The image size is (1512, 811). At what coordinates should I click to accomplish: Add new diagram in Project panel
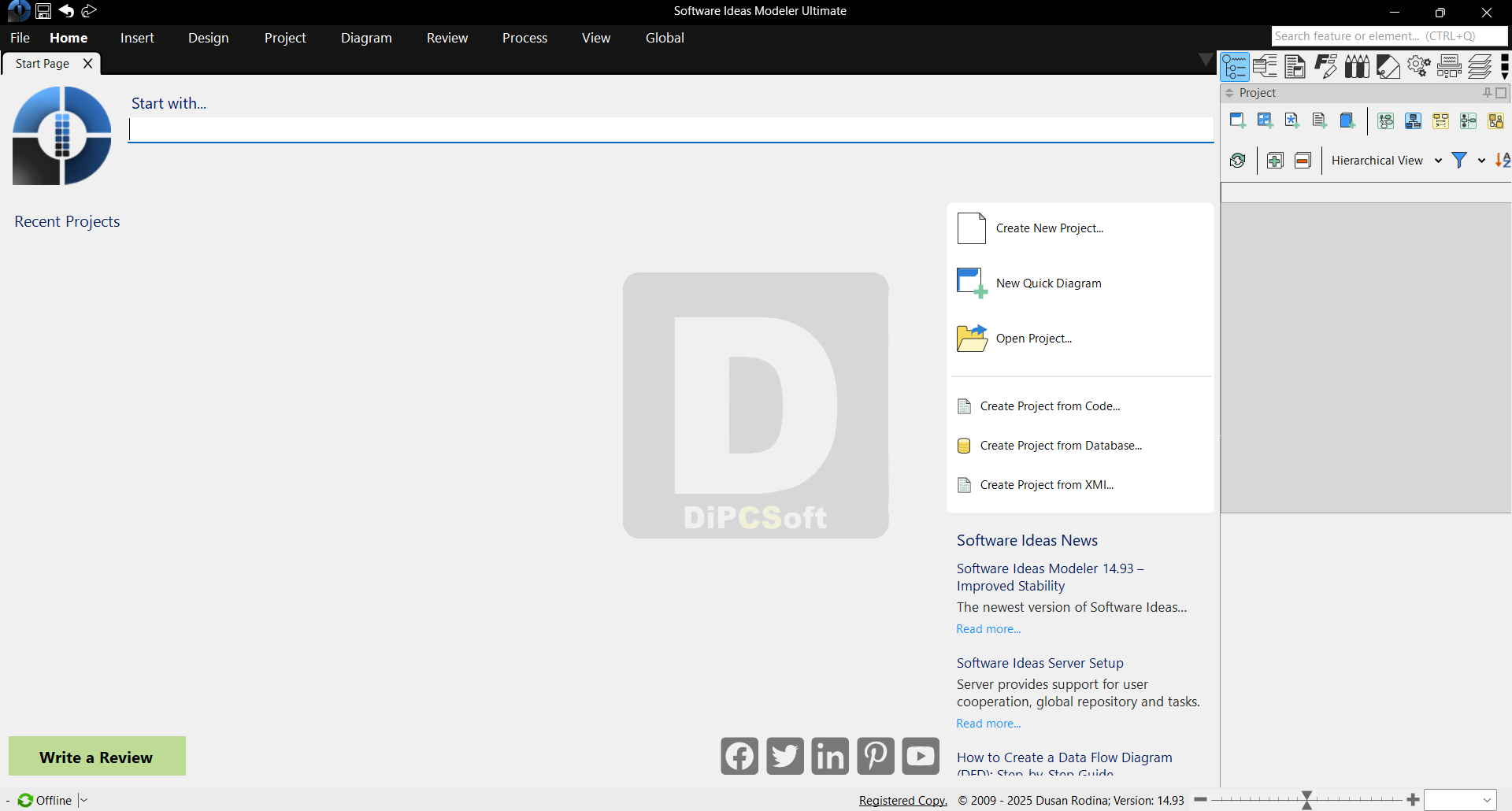point(1237,120)
